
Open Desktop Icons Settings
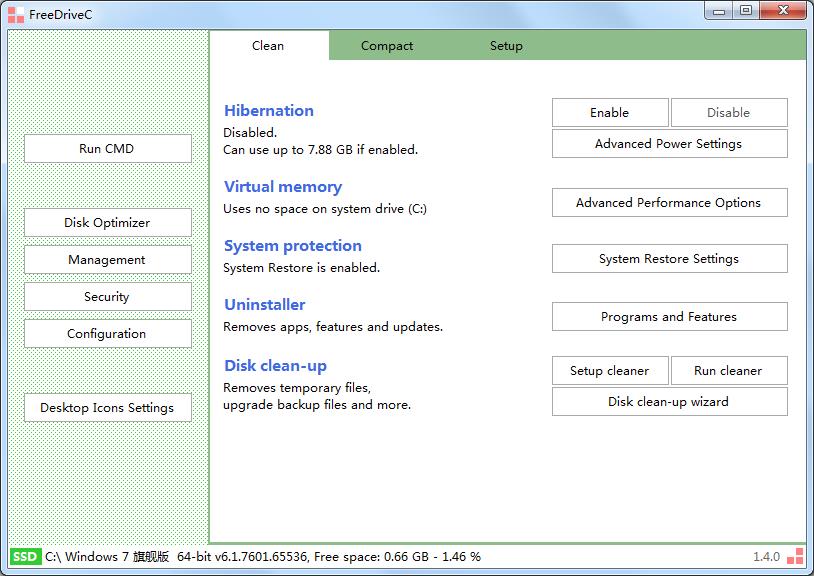pyautogui.click(x=107, y=408)
